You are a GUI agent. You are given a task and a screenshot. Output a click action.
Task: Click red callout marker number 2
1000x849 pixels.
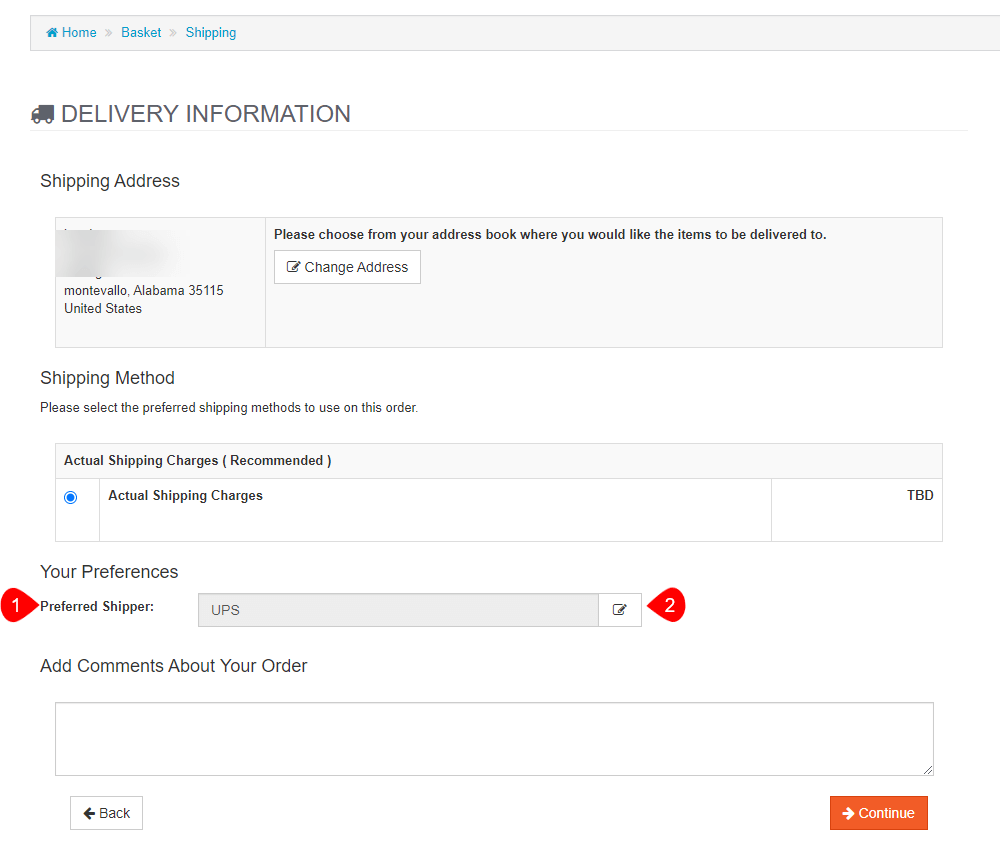coord(669,606)
